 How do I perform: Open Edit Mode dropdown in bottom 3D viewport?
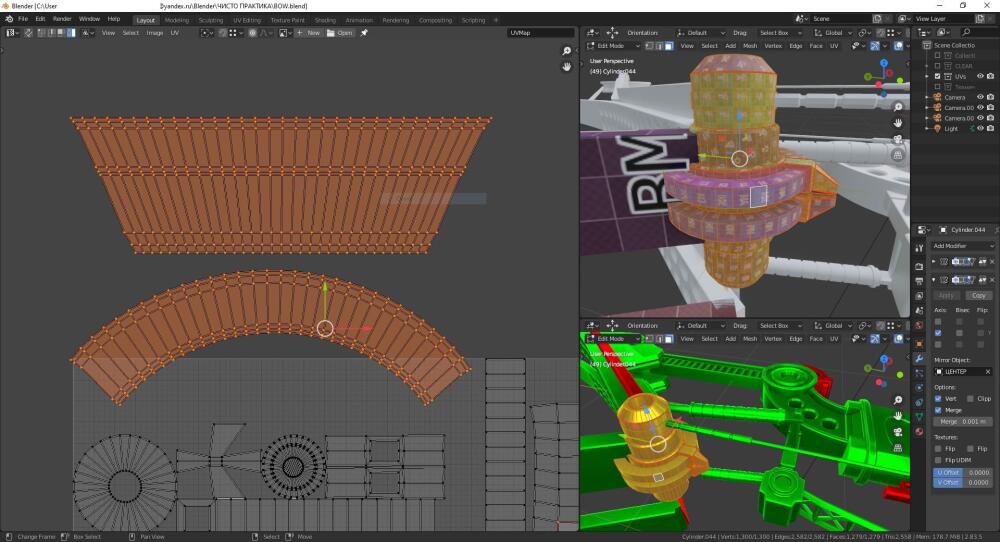tap(613, 339)
